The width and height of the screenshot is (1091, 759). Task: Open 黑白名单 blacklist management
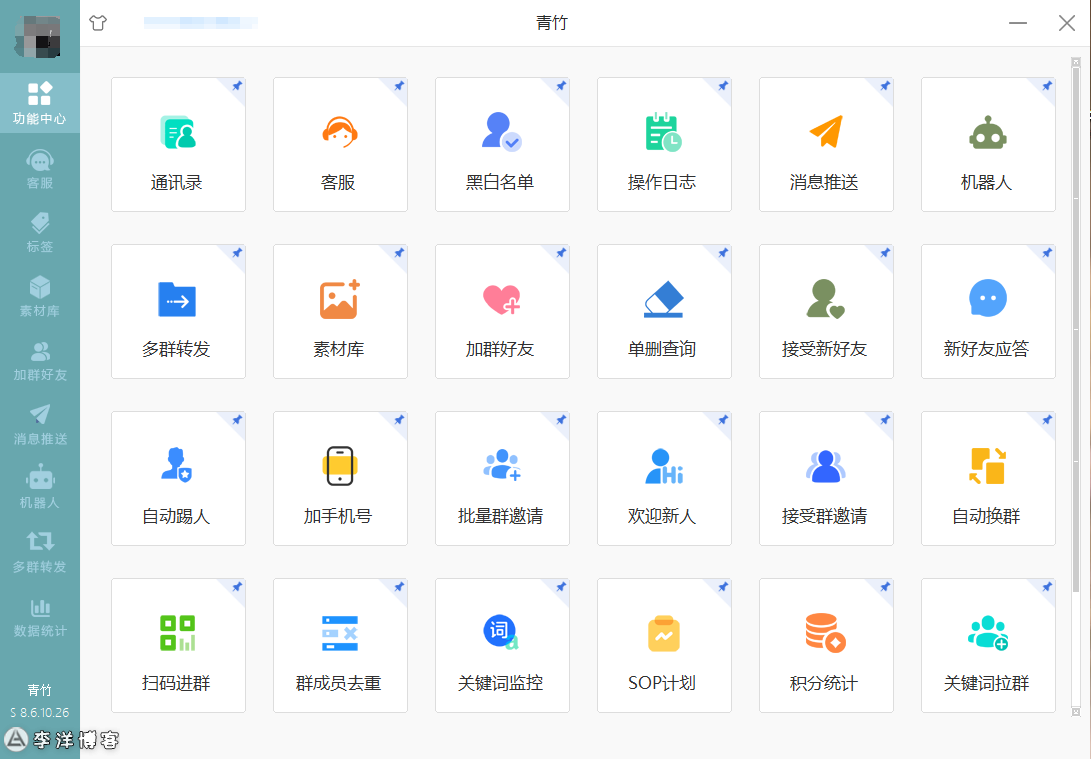[x=502, y=144]
